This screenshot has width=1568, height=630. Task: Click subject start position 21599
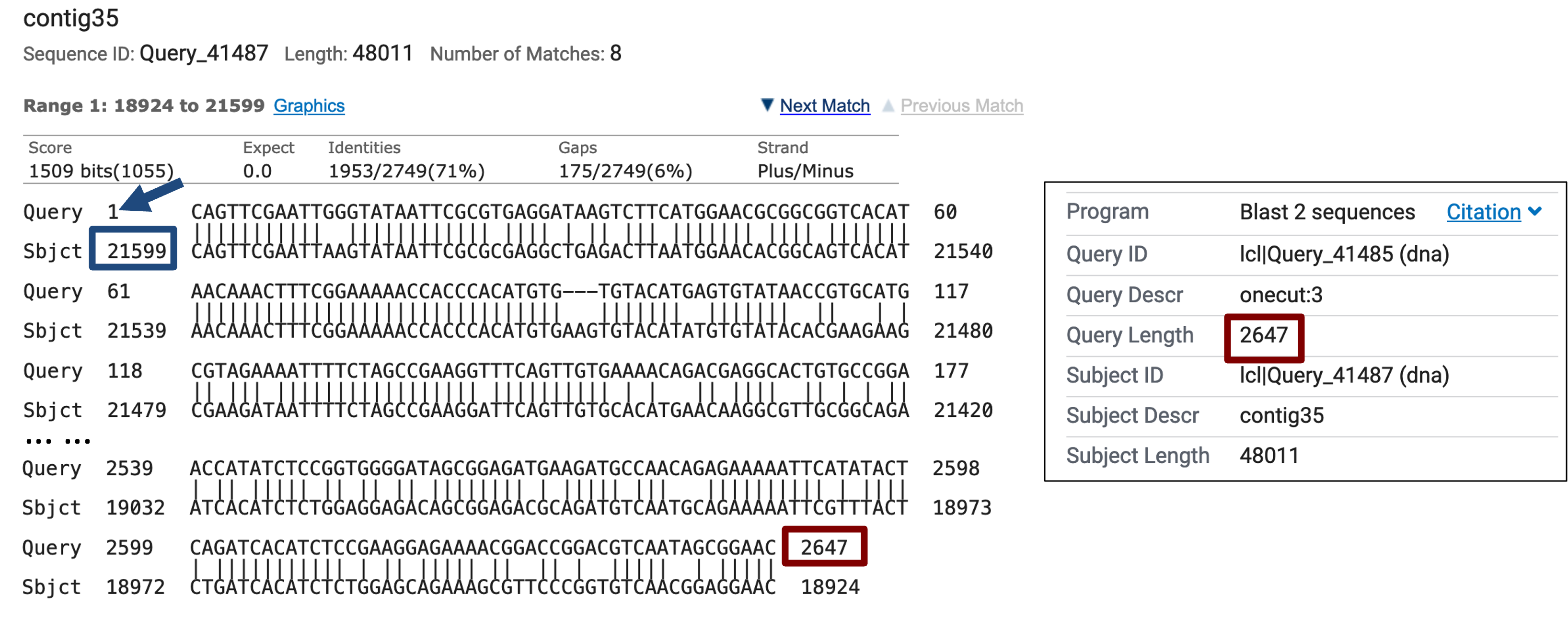pyautogui.click(x=137, y=251)
